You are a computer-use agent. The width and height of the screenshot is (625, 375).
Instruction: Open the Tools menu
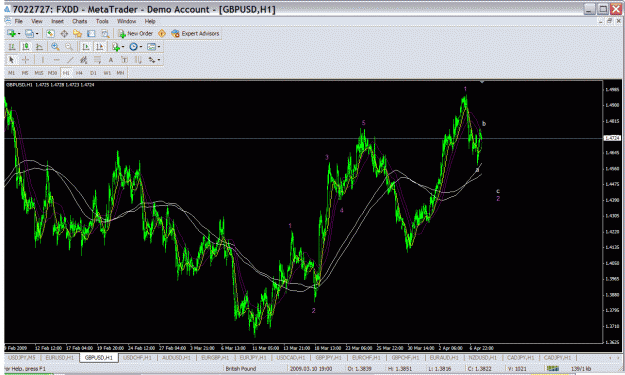pyautogui.click(x=102, y=21)
